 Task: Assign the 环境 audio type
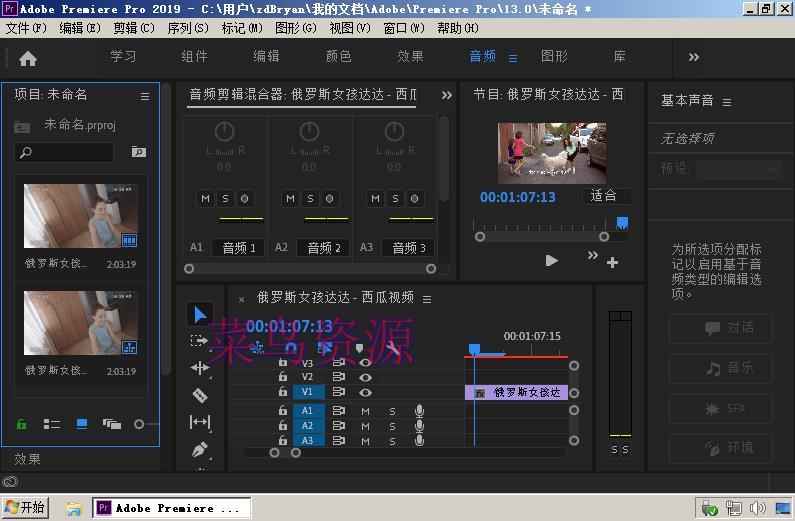point(721,448)
